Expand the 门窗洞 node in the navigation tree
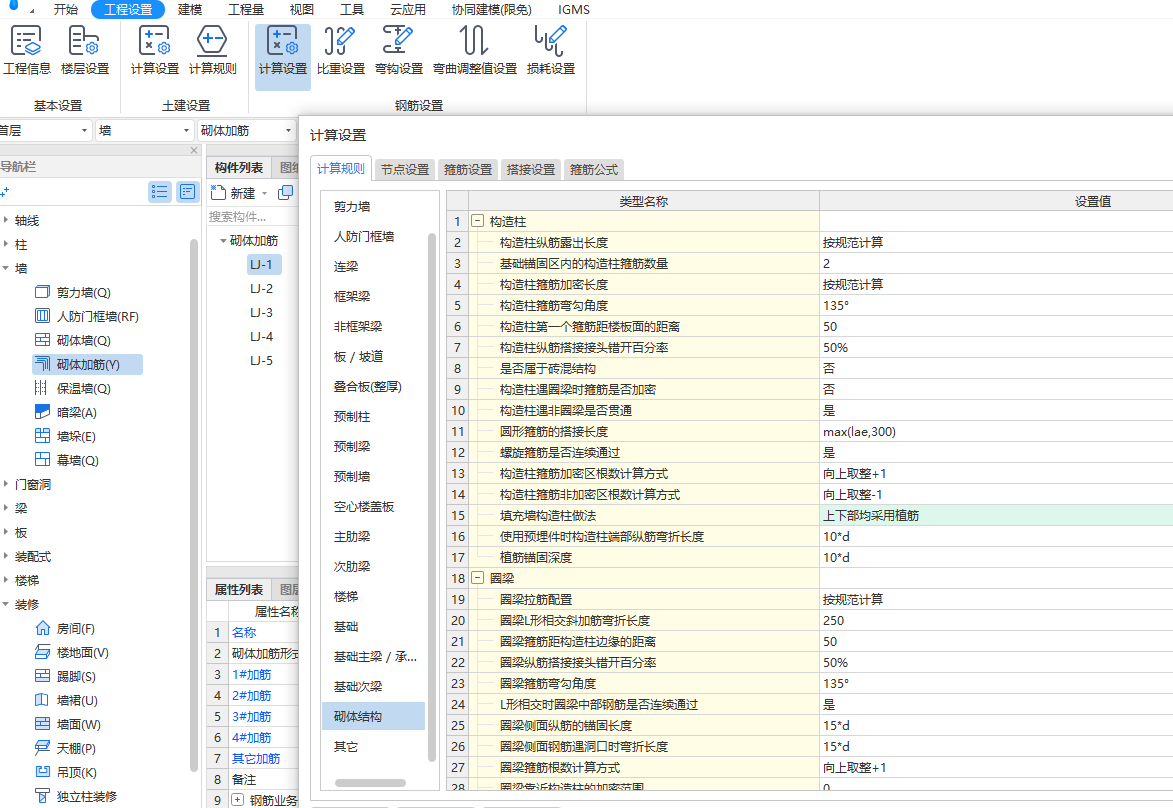The width and height of the screenshot is (1173, 808). pyautogui.click(x=6, y=484)
